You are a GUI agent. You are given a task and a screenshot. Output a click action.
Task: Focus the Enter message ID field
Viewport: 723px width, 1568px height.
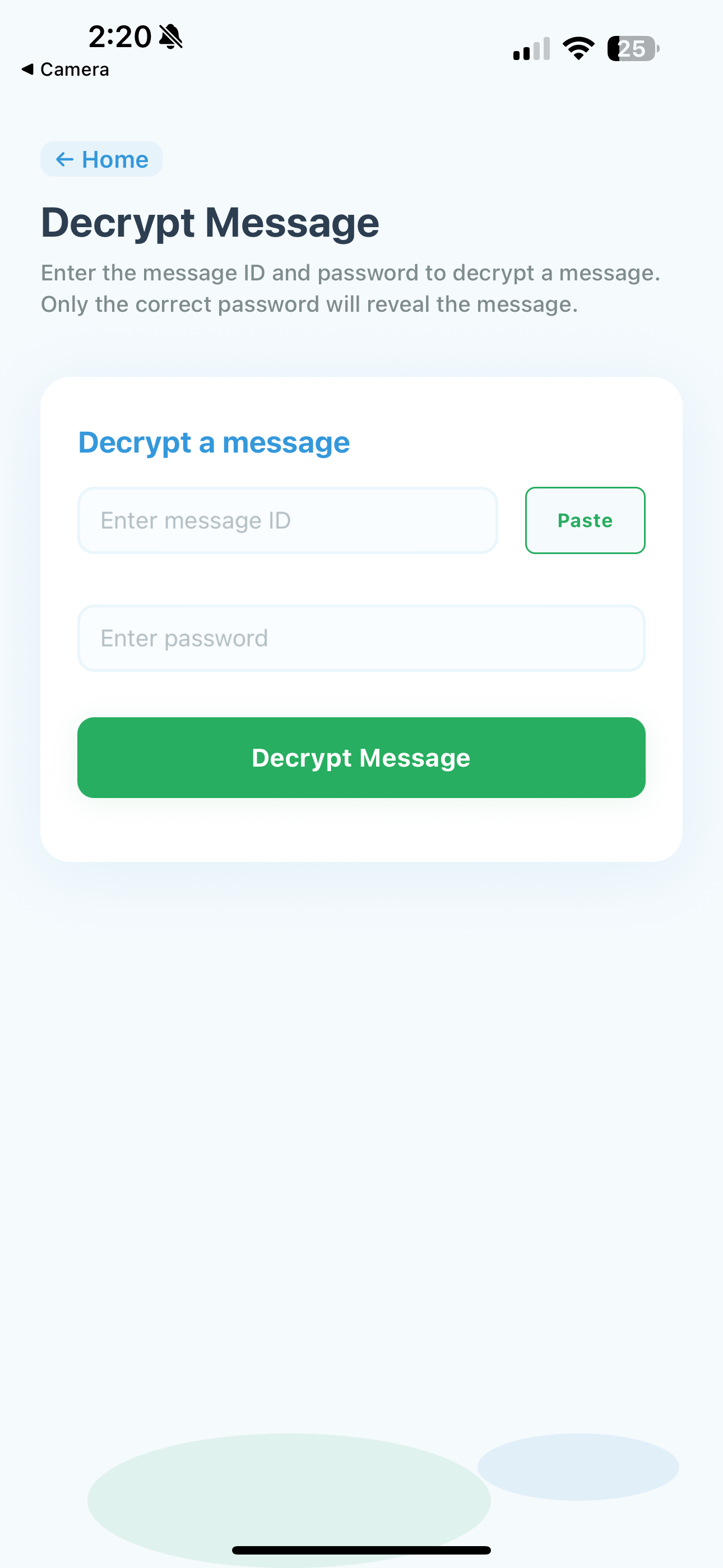[x=288, y=520]
